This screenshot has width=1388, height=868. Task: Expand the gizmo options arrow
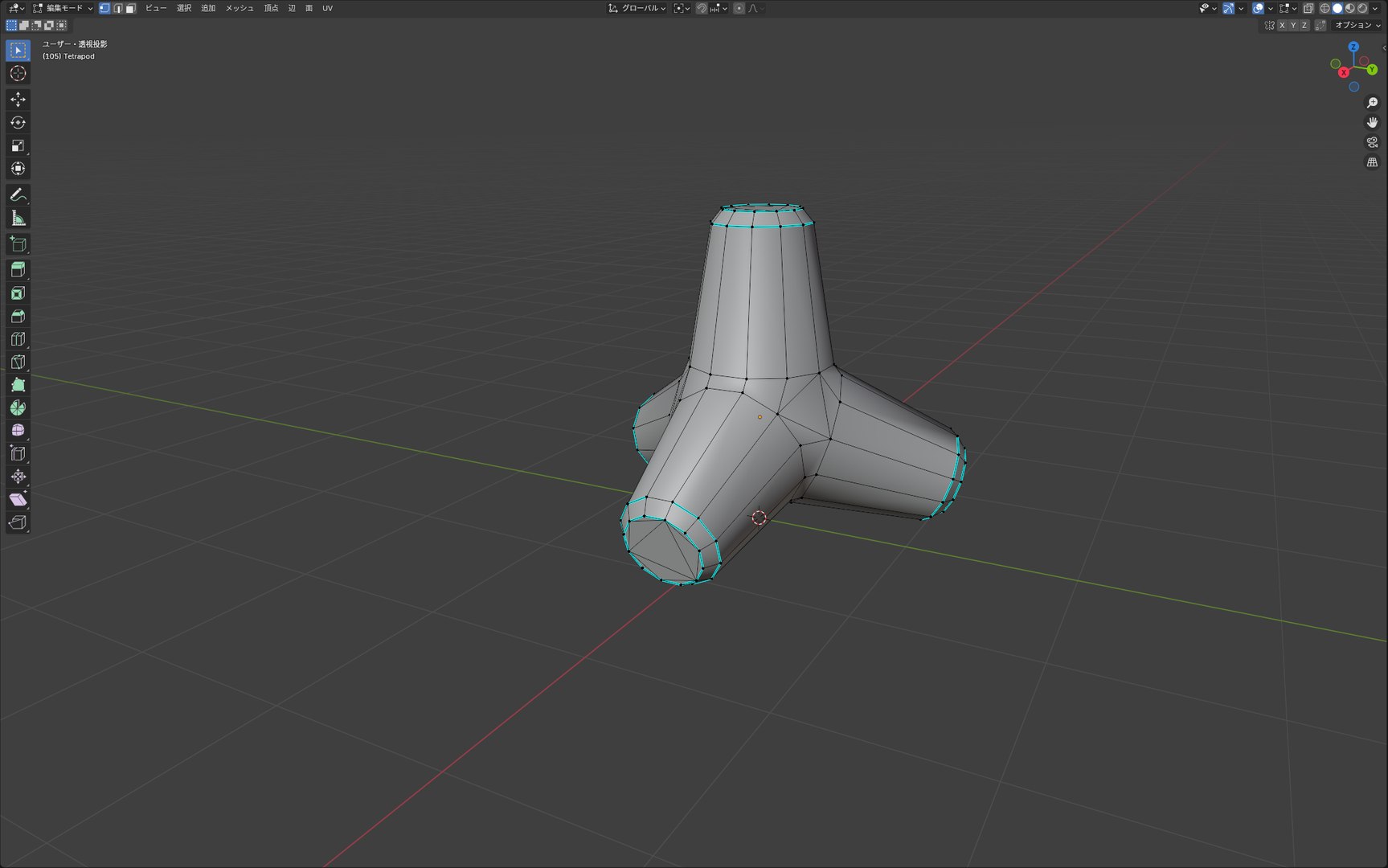(x=1241, y=8)
